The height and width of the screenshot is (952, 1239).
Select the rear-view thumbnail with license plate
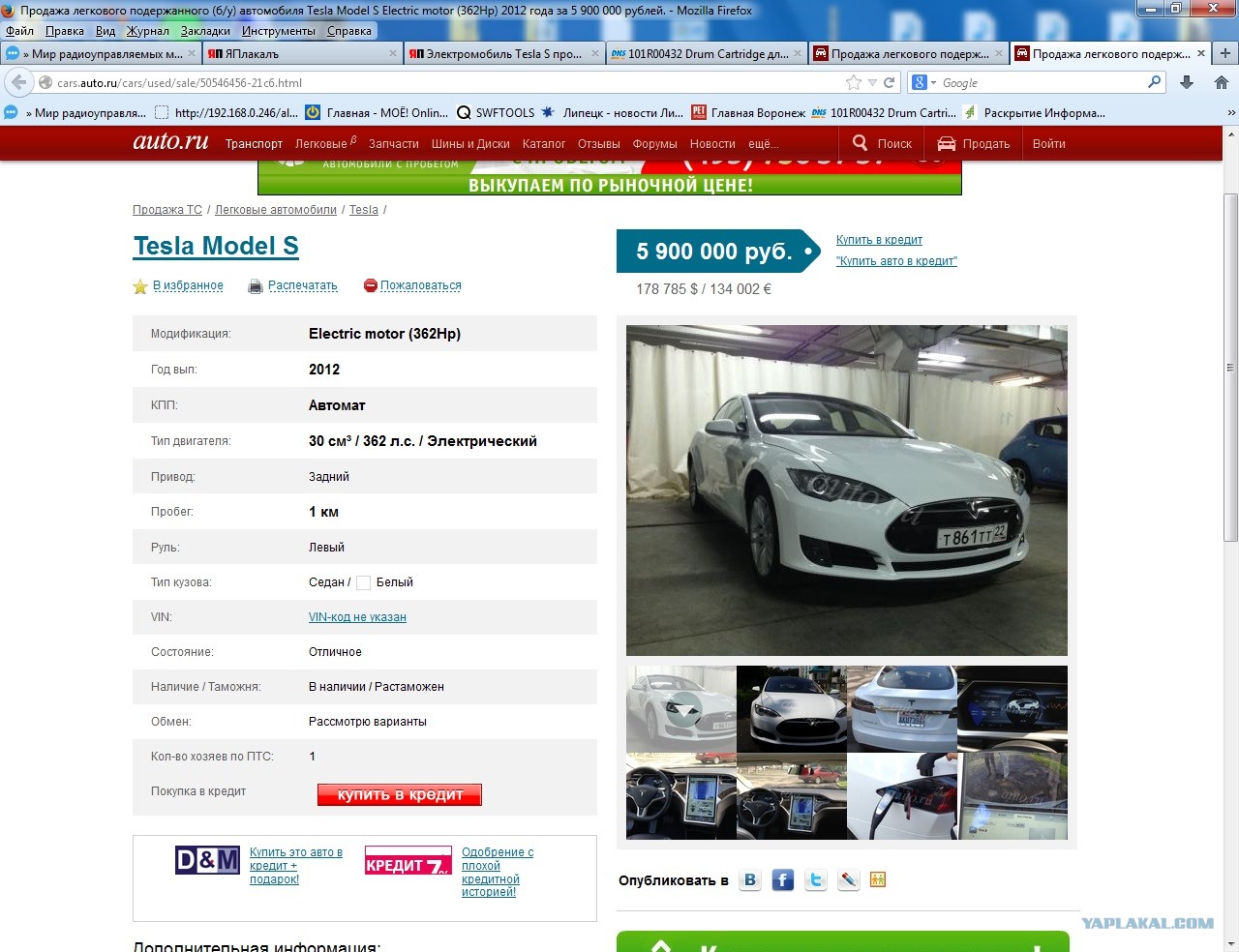[x=902, y=709]
